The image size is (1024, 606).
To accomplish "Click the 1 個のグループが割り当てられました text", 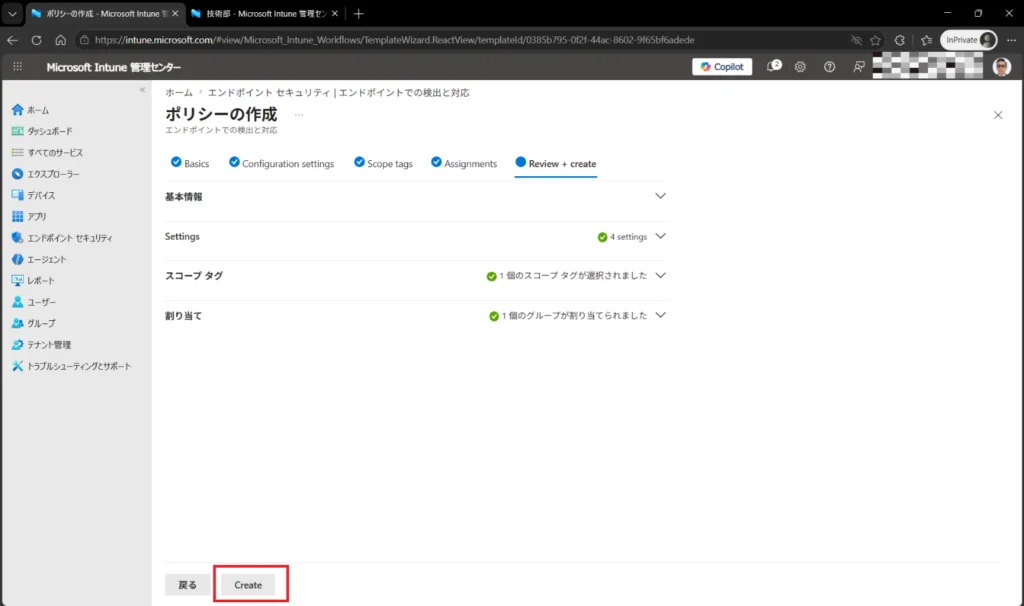I will point(574,315).
